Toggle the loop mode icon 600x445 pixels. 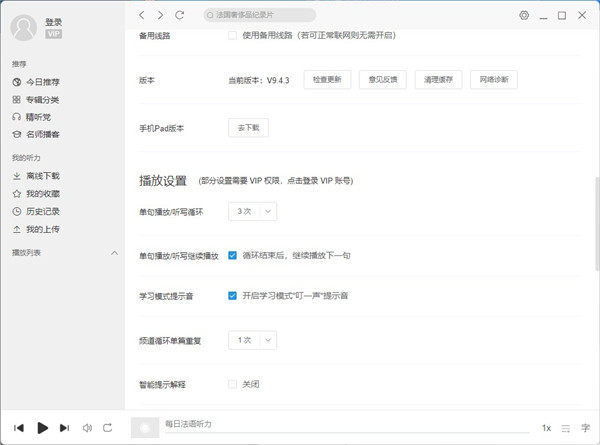109,427
